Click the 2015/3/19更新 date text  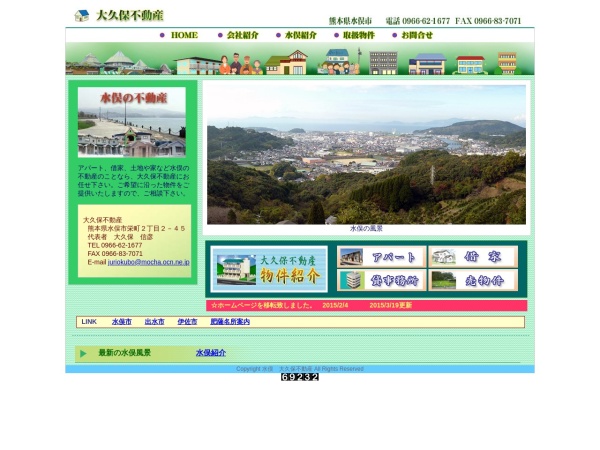(x=391, y=305)
